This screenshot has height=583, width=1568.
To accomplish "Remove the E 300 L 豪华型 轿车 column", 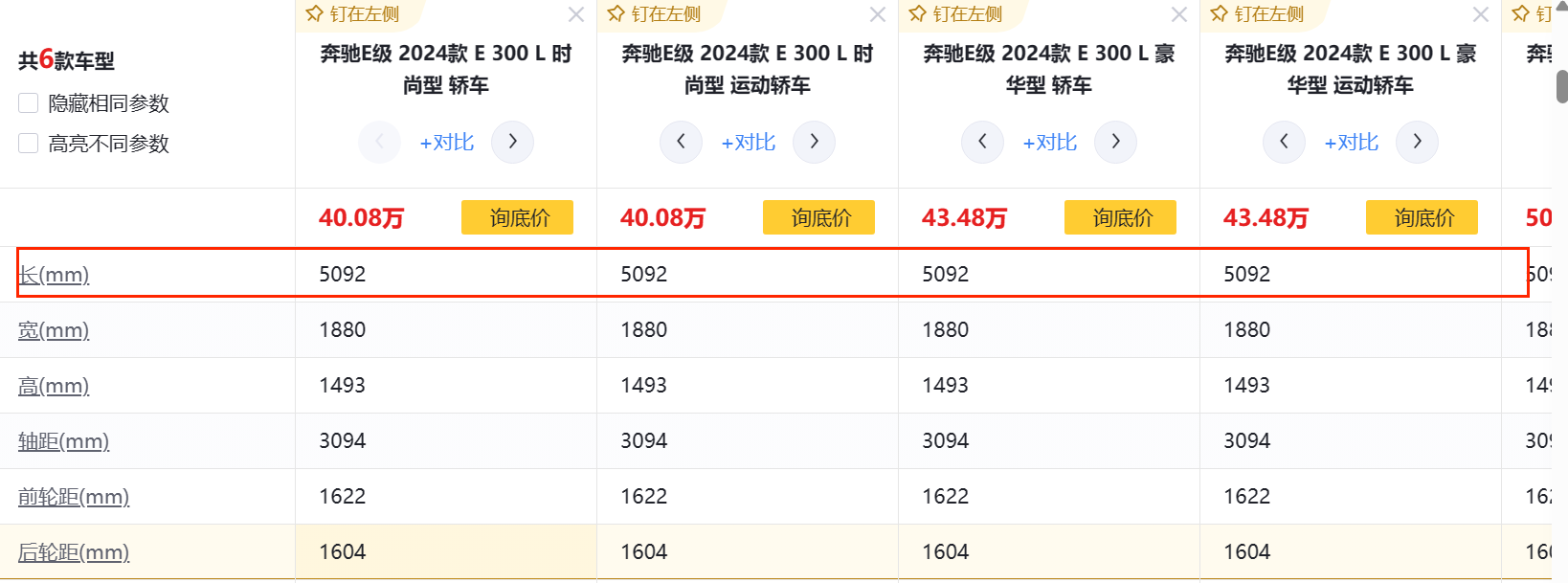I will [x=1179, y=14].
